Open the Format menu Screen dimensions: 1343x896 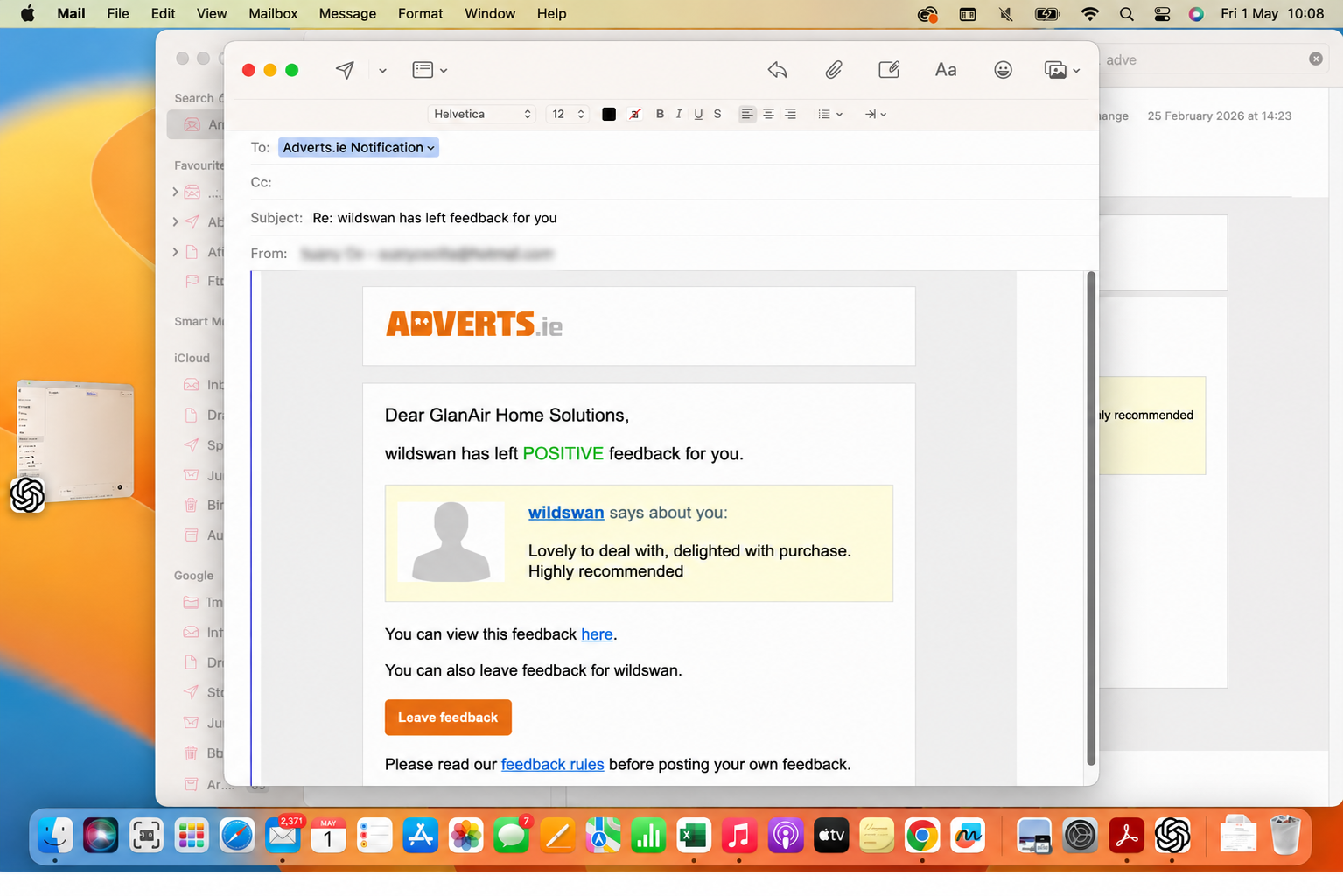pyautogui.click(x=421, y=14)
